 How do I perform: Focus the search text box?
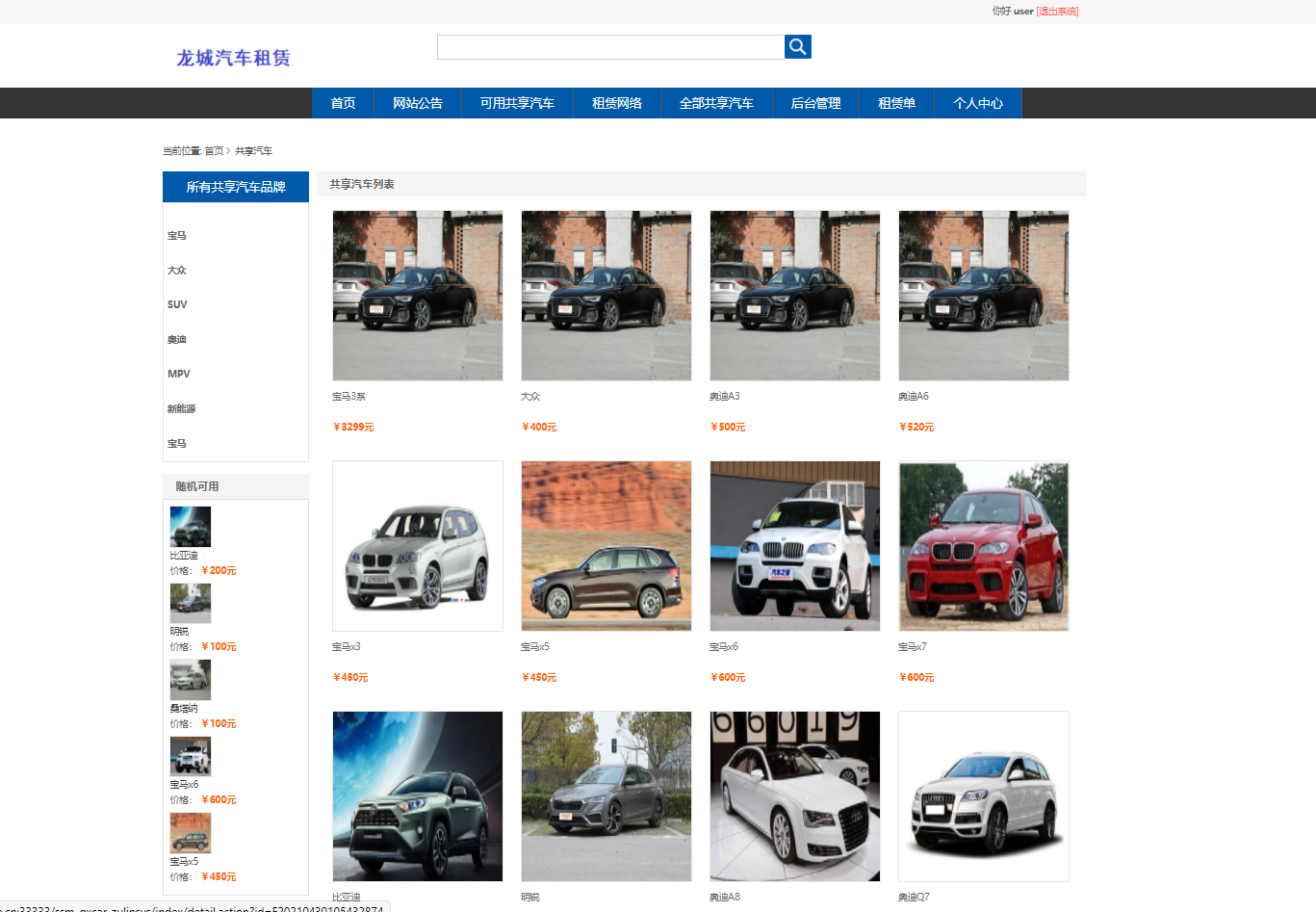click(x=610, y=47)
